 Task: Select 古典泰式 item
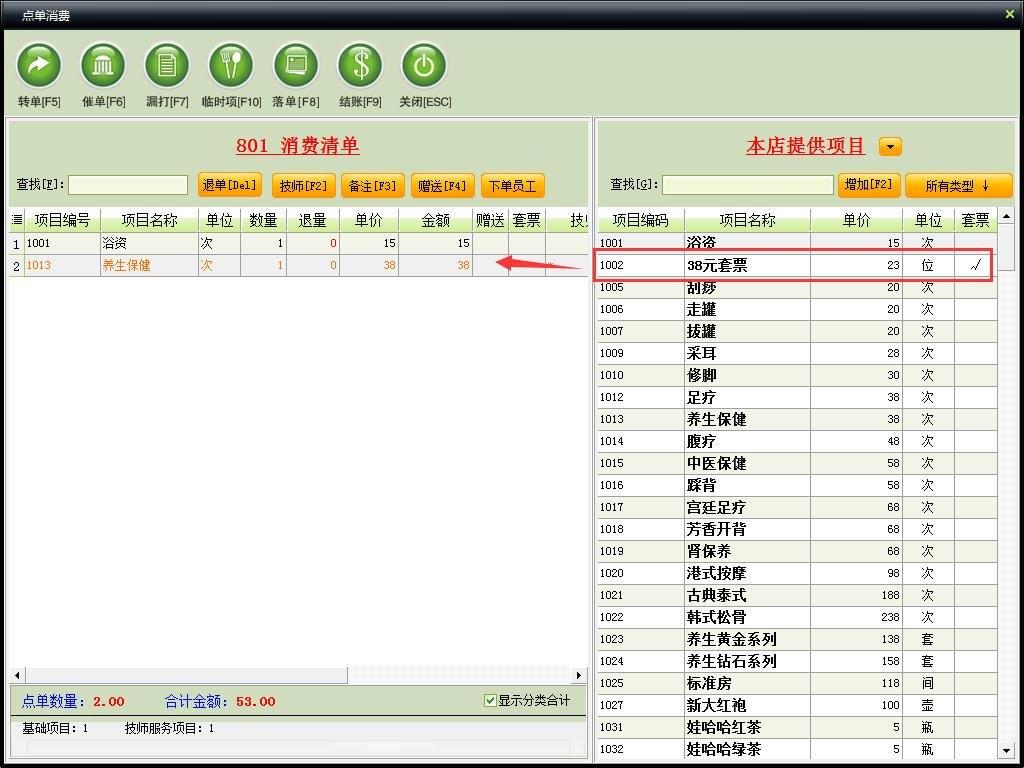coord(797,595)
